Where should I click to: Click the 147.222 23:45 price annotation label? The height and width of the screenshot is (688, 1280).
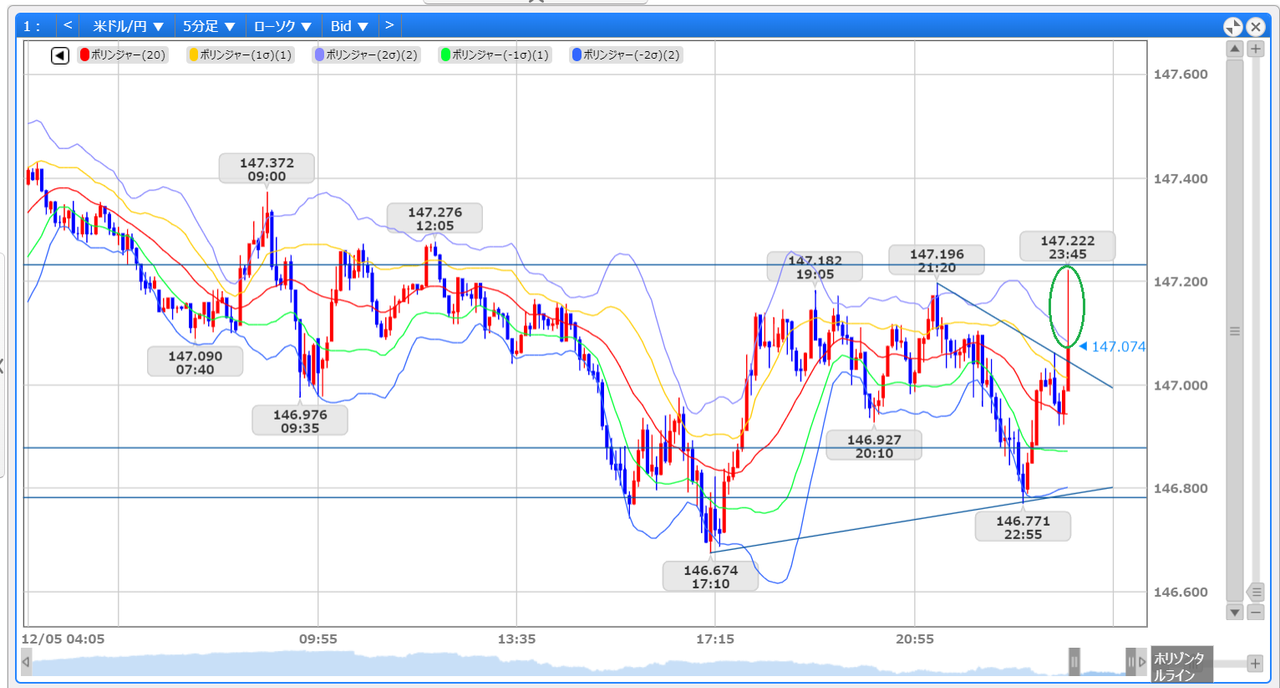pos(1066,246)
